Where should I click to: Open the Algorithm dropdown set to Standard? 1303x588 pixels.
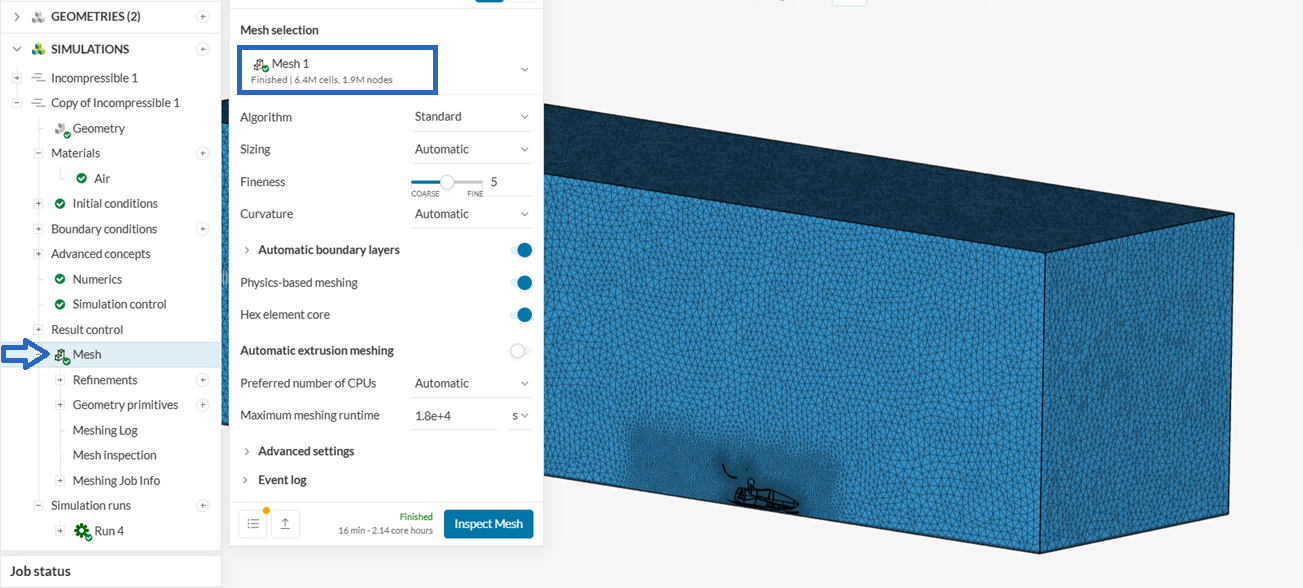coord(471,117)
